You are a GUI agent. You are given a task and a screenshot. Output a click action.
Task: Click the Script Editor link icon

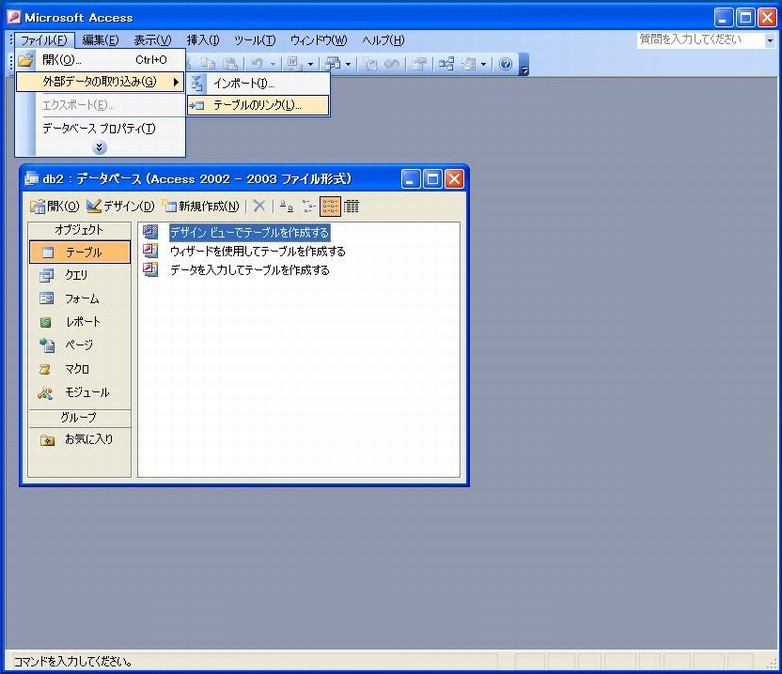point(391,64)
